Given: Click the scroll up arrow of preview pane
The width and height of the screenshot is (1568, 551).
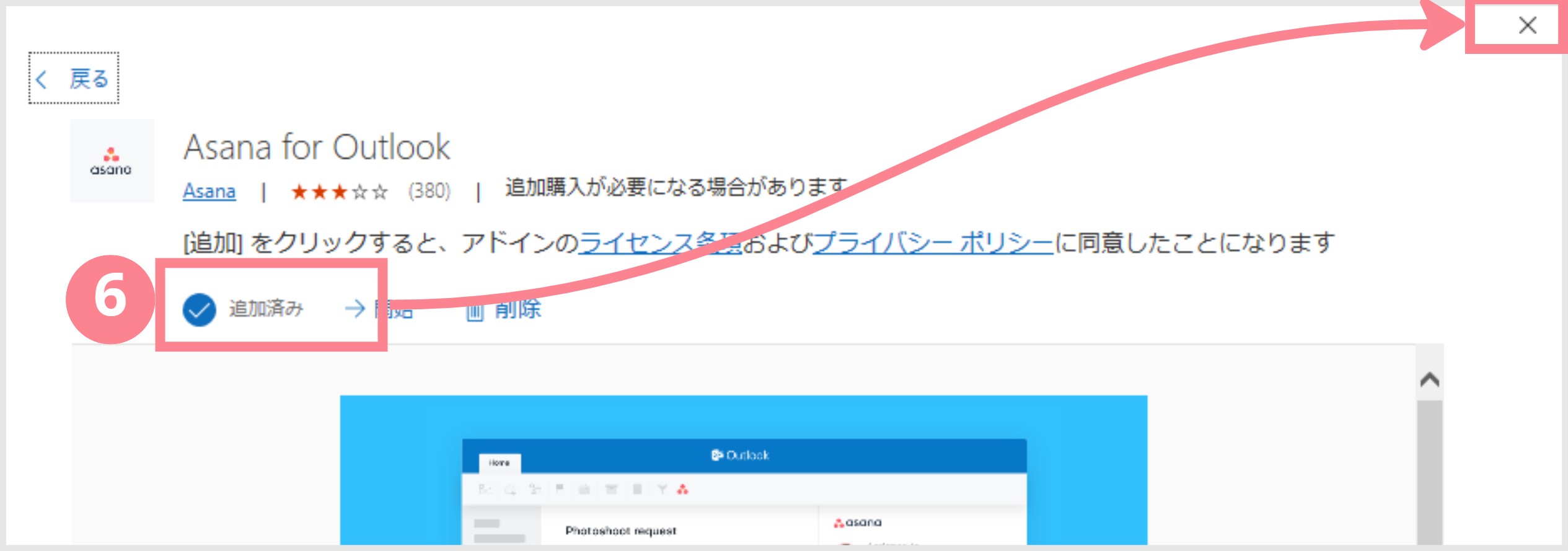Looking at the screenshot, I should tap(1429, 379).
